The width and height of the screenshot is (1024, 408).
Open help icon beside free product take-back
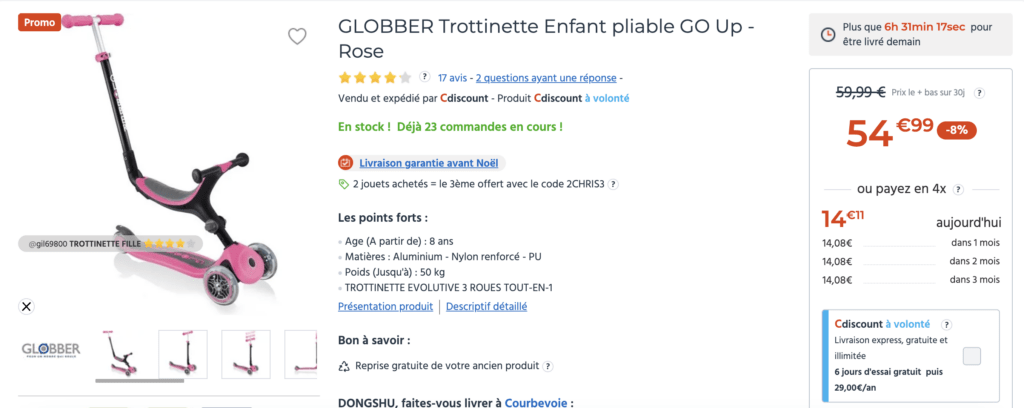(x=548, y=366)
